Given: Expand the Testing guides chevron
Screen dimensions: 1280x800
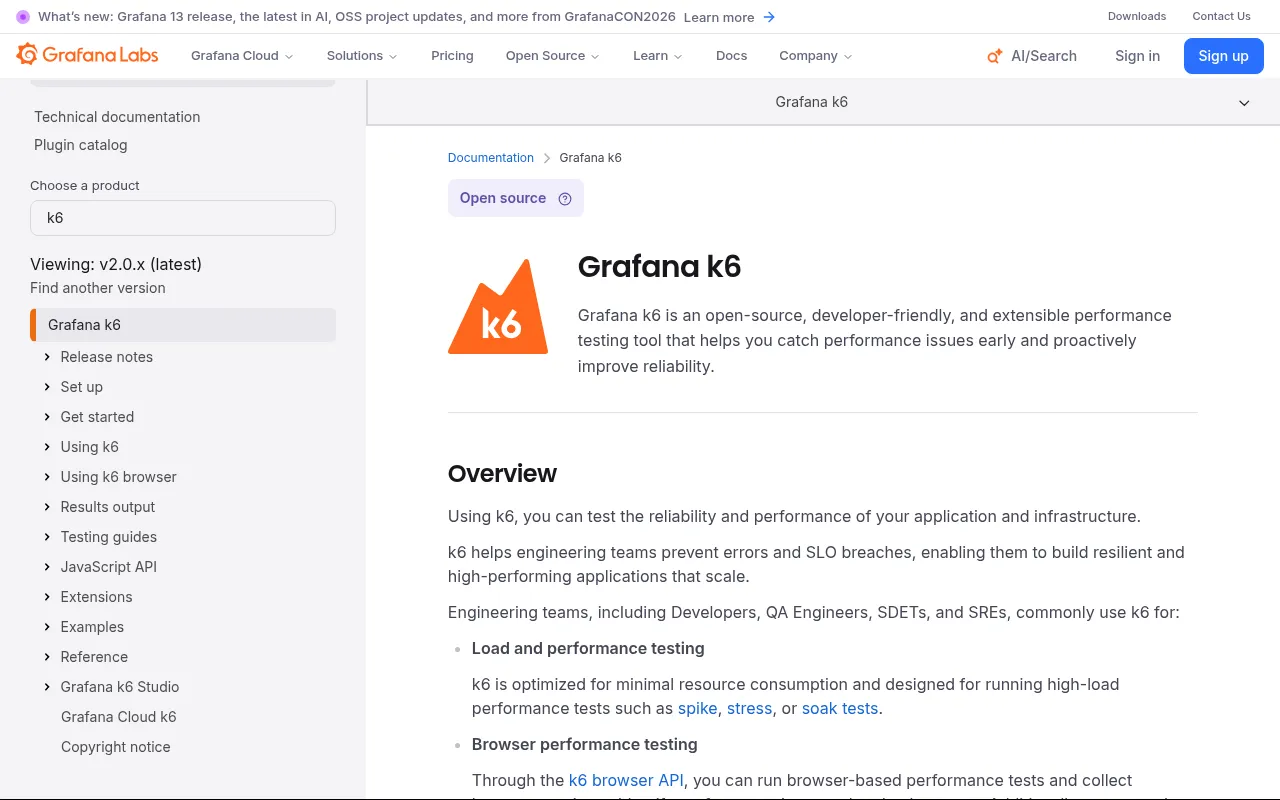Looking at the screenshot, I should pyautogui.click(x=47, y=537).
